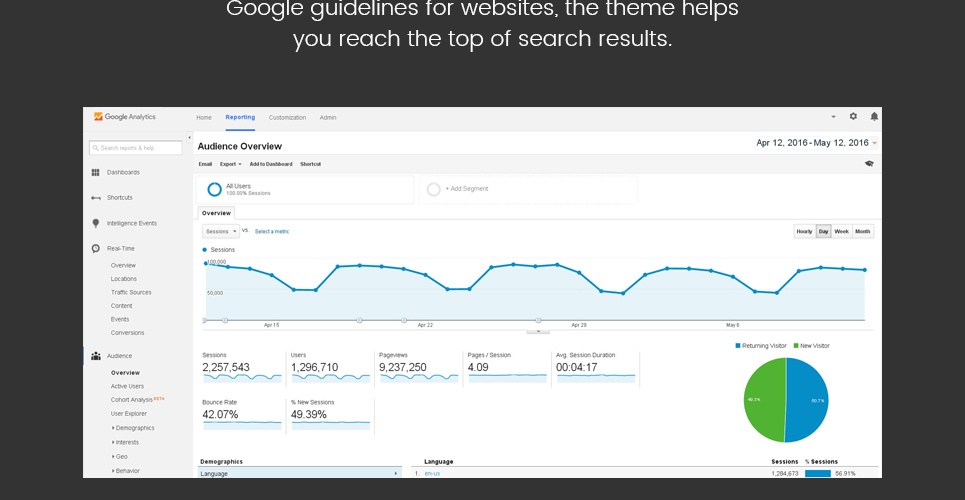Open the Admin menu item
The height and width of the screenshot is (500, 965).
tap(328, 118)
